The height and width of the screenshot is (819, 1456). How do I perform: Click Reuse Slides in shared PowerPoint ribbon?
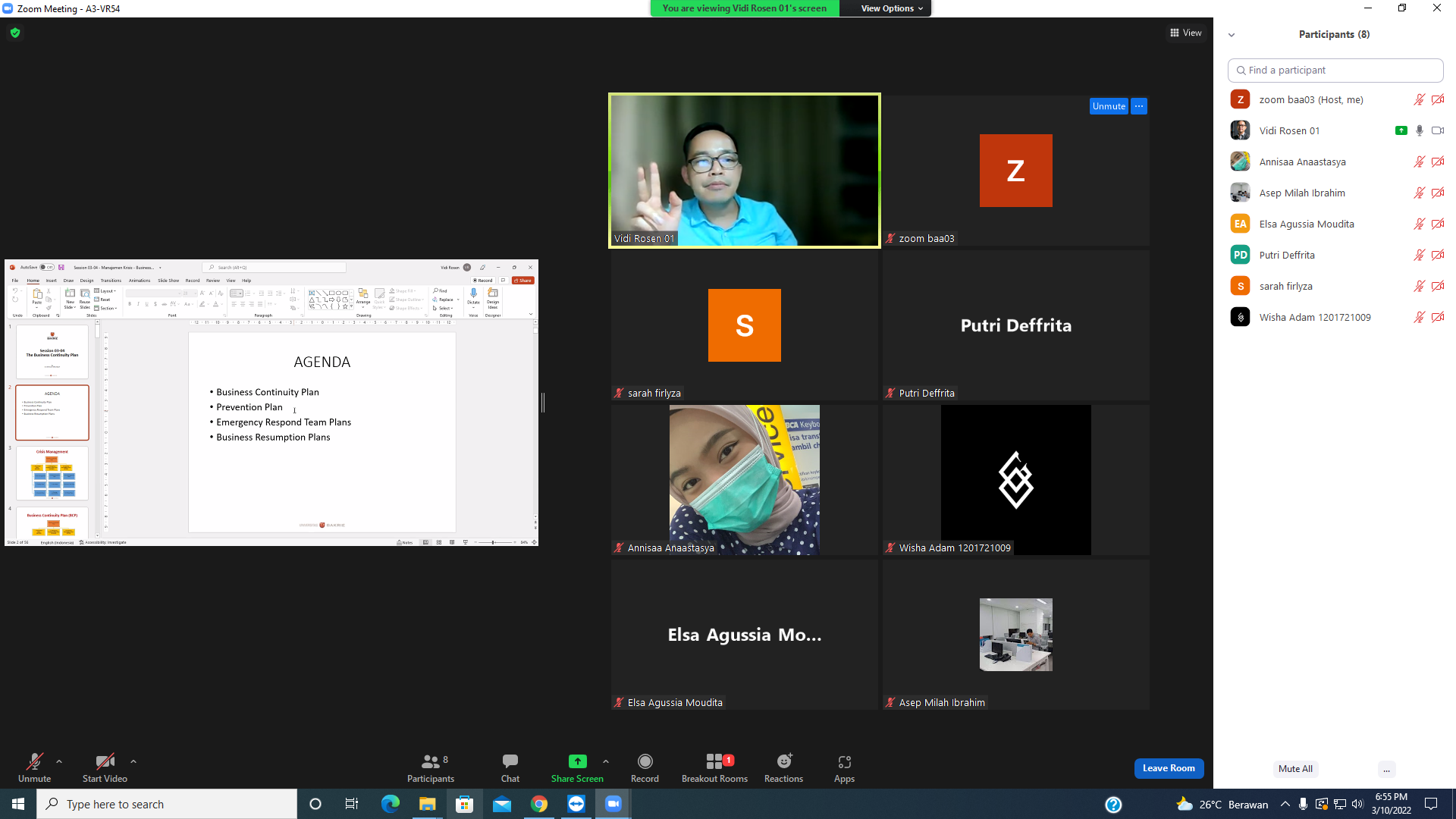point(85,299)
